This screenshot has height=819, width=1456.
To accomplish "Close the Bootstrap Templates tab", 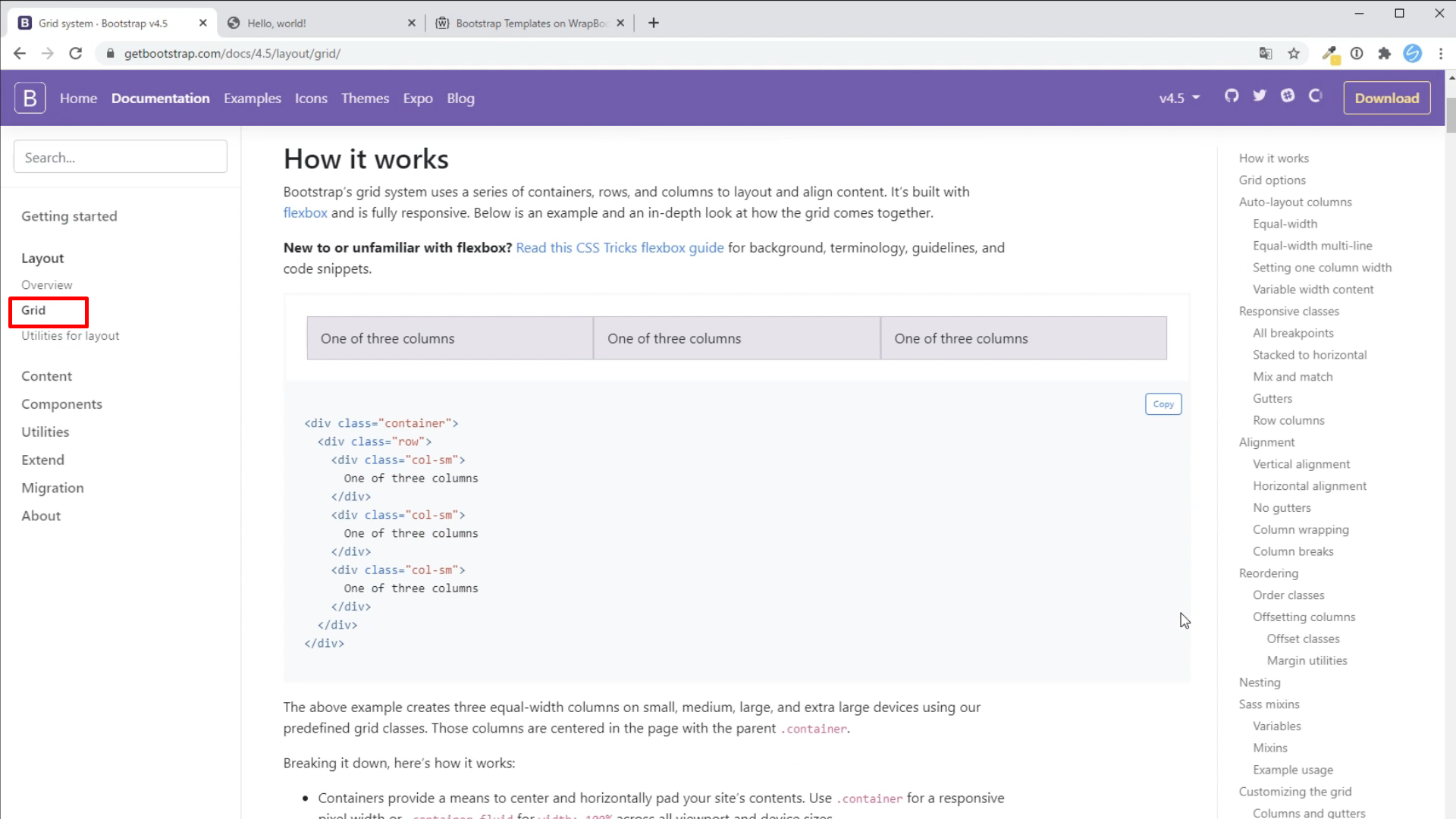I will [620, 23].
